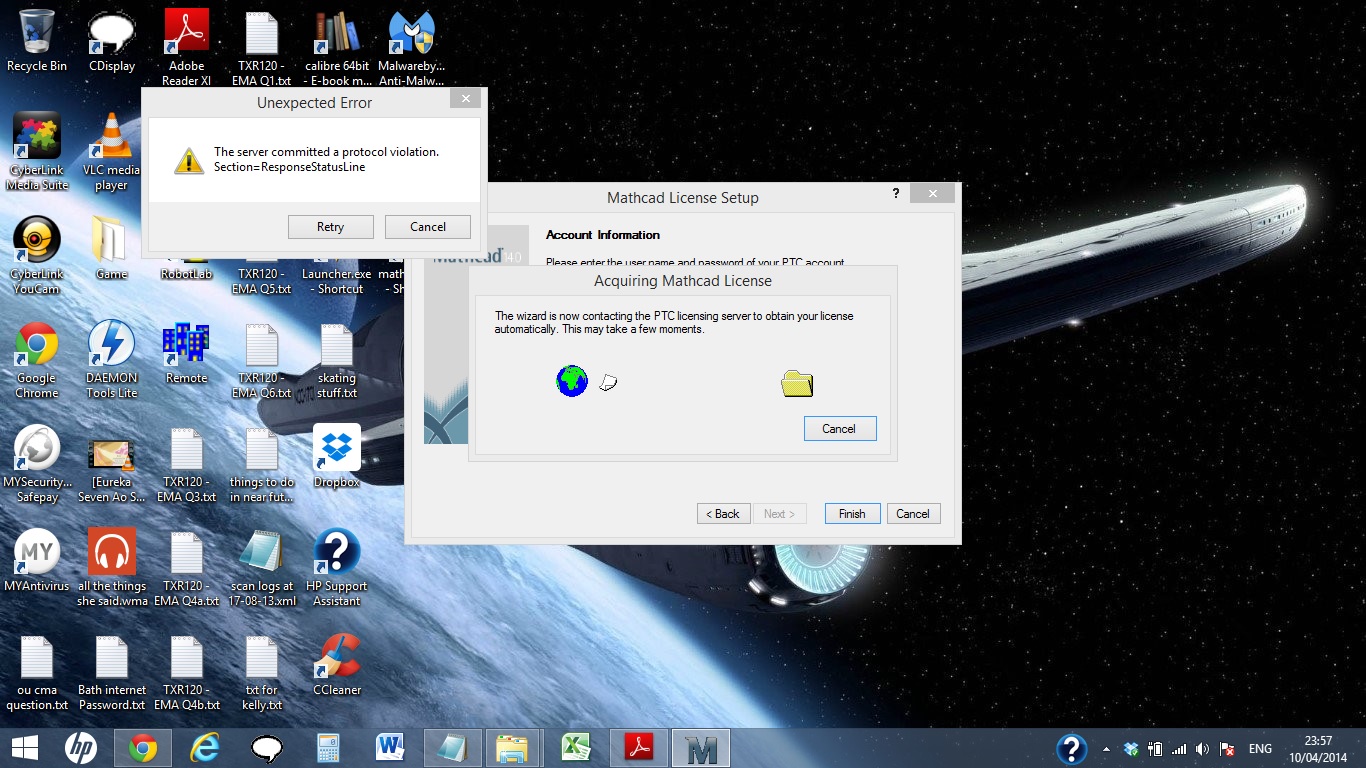
Task: Click Cancel in Mathcad License Setup wizard
Action: tap(913, 514)
